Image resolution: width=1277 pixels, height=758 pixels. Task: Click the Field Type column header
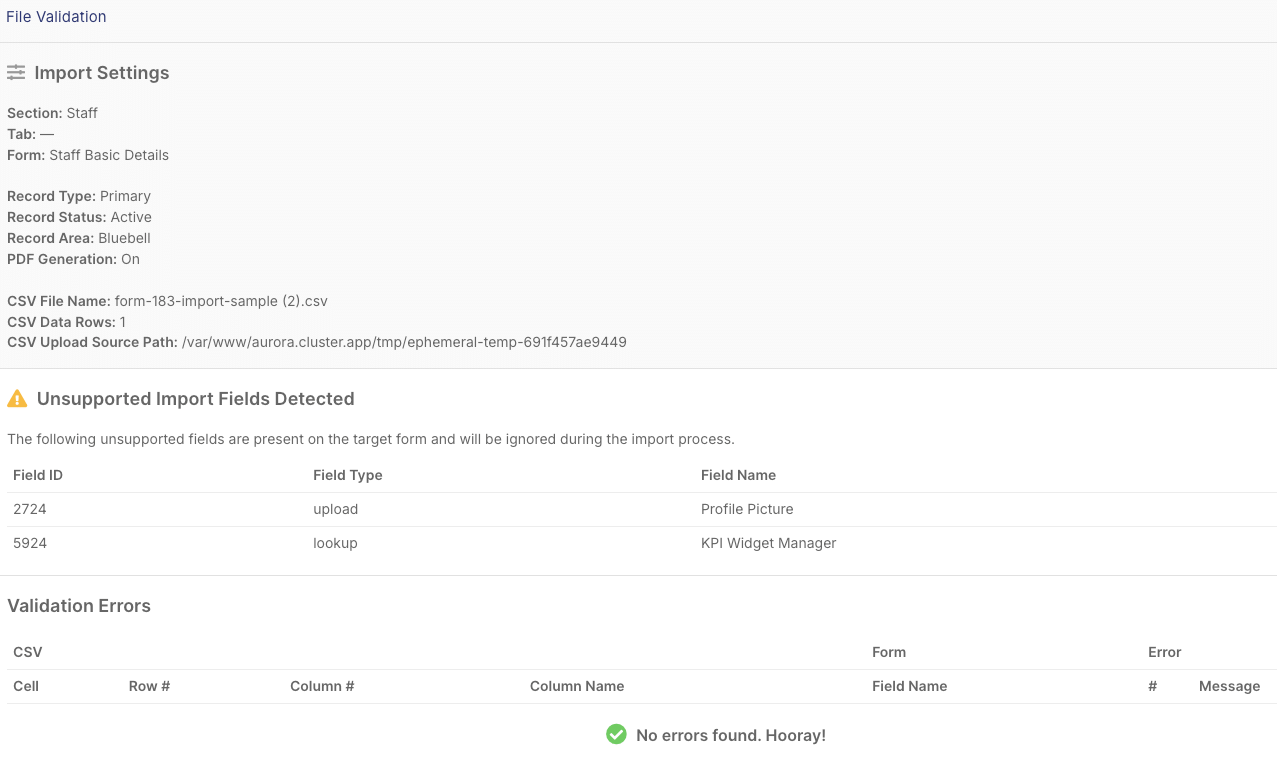(x=348, y=475)
